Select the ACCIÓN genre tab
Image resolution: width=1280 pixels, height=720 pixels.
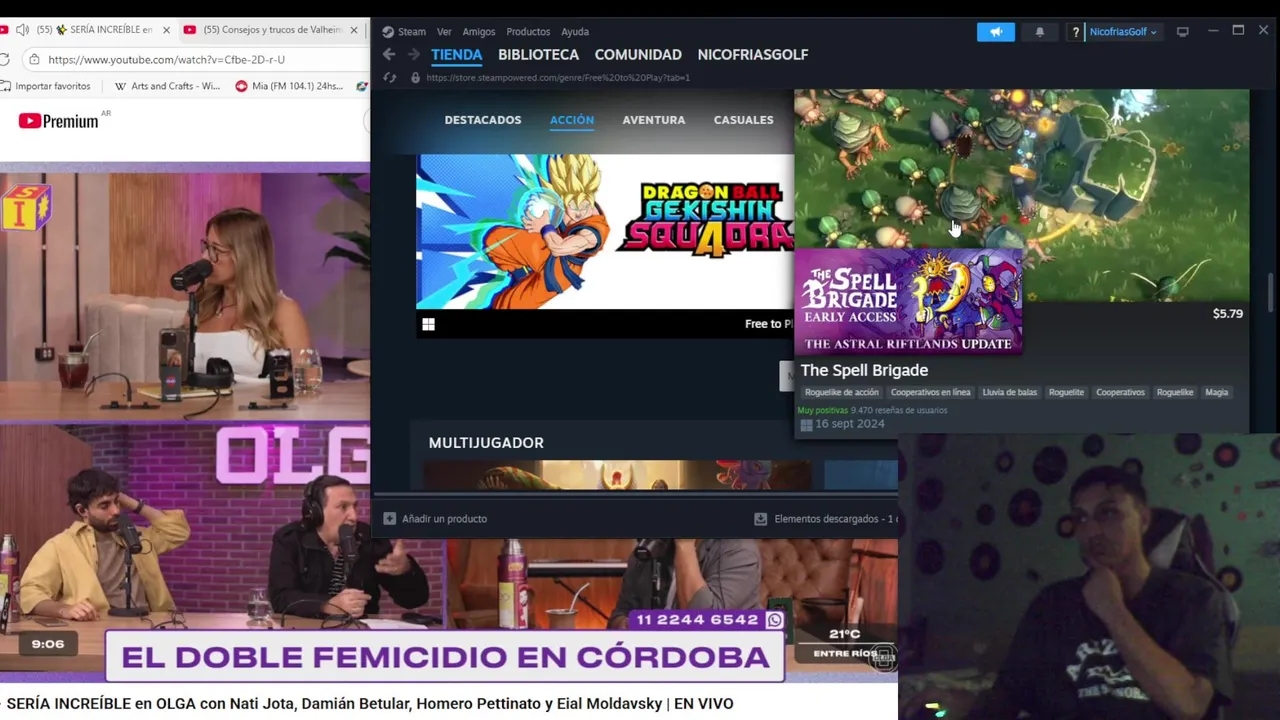click(572, 120)
